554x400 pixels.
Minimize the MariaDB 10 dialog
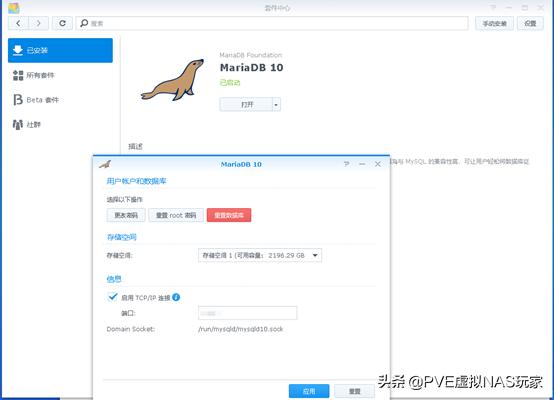click(362, 164)
